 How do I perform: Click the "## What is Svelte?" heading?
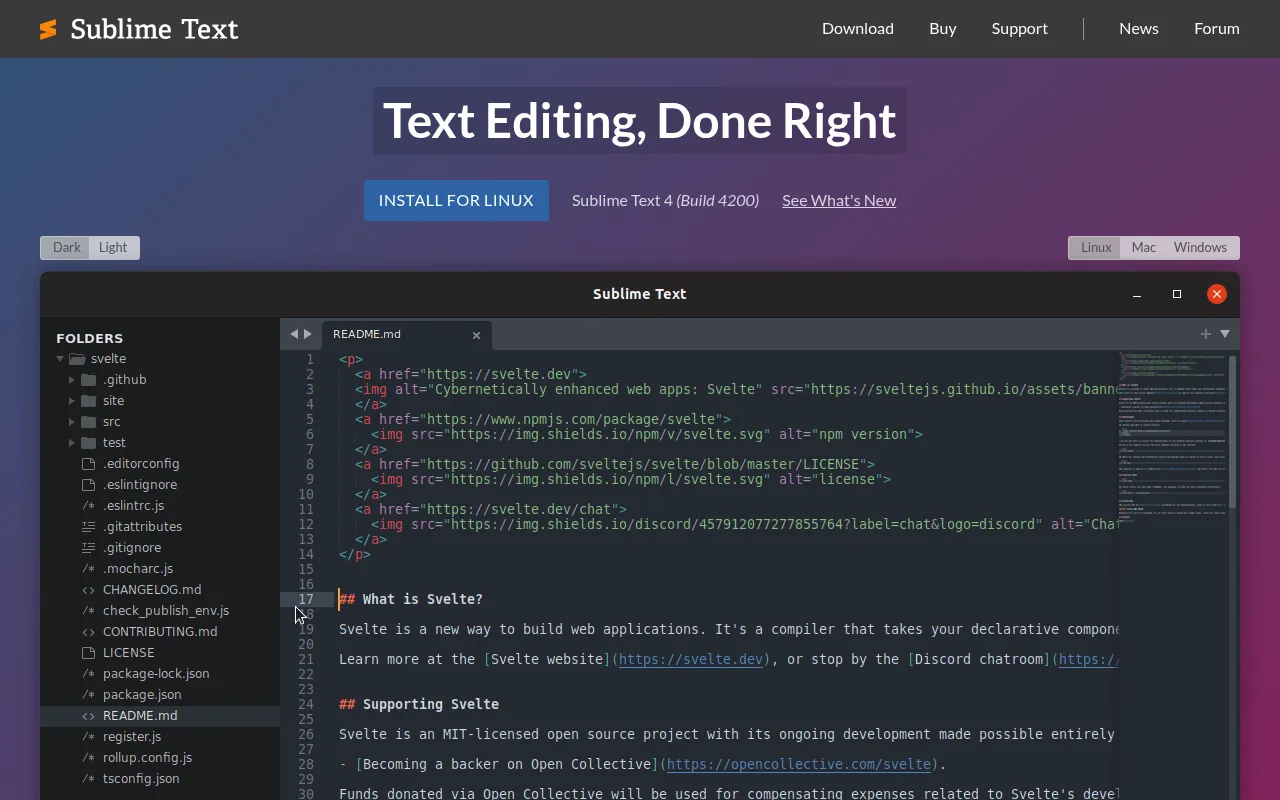[411, 599]
